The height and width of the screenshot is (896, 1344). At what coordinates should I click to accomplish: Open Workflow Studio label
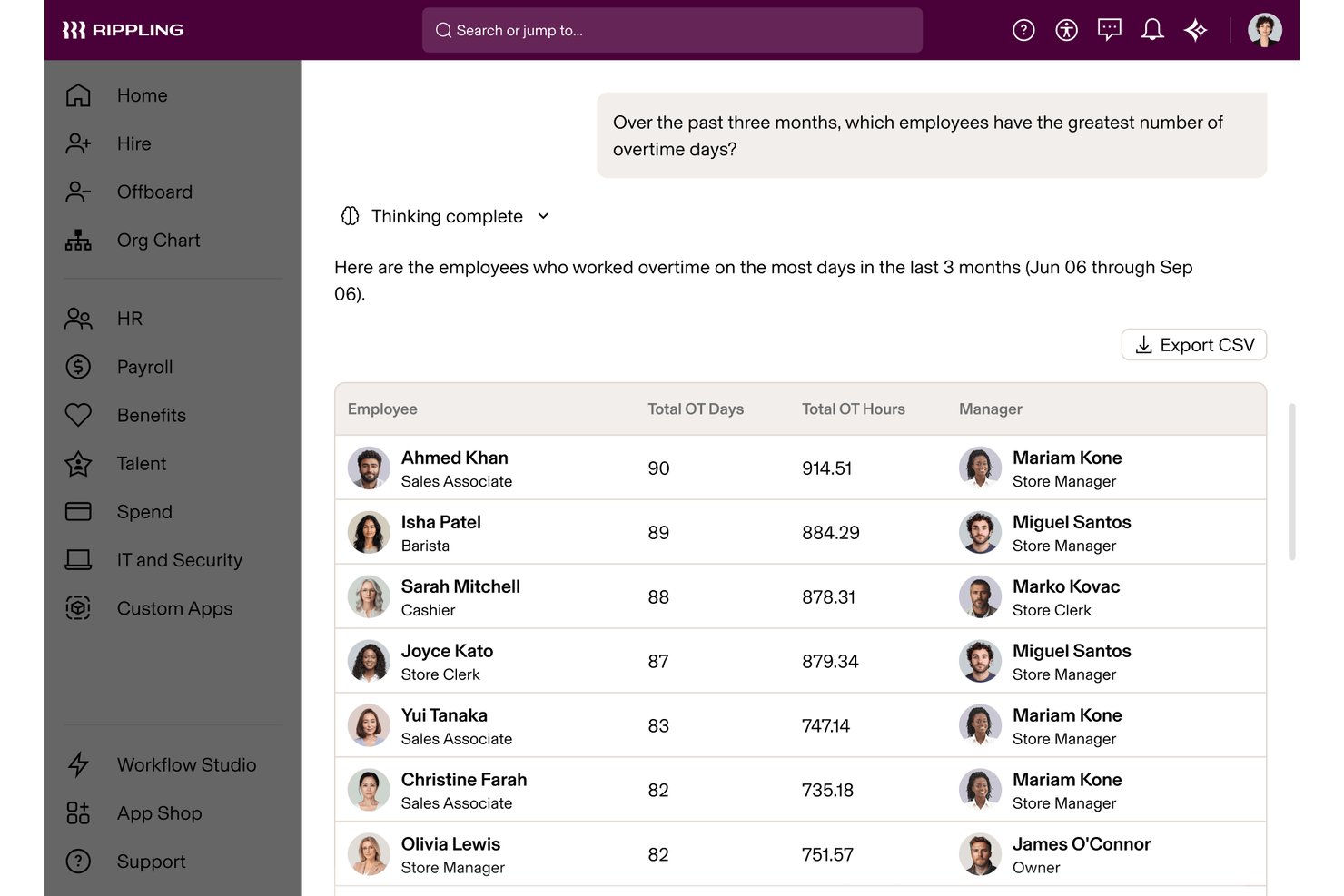coord(187,764)
